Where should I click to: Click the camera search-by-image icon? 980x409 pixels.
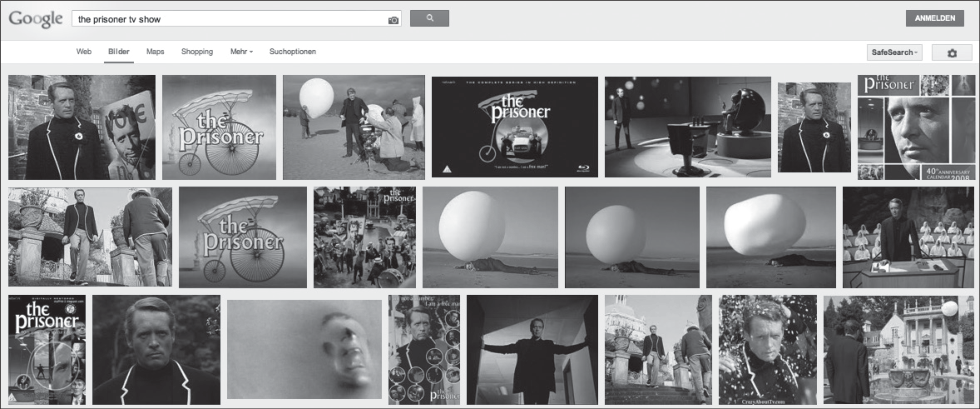(393, 20)
